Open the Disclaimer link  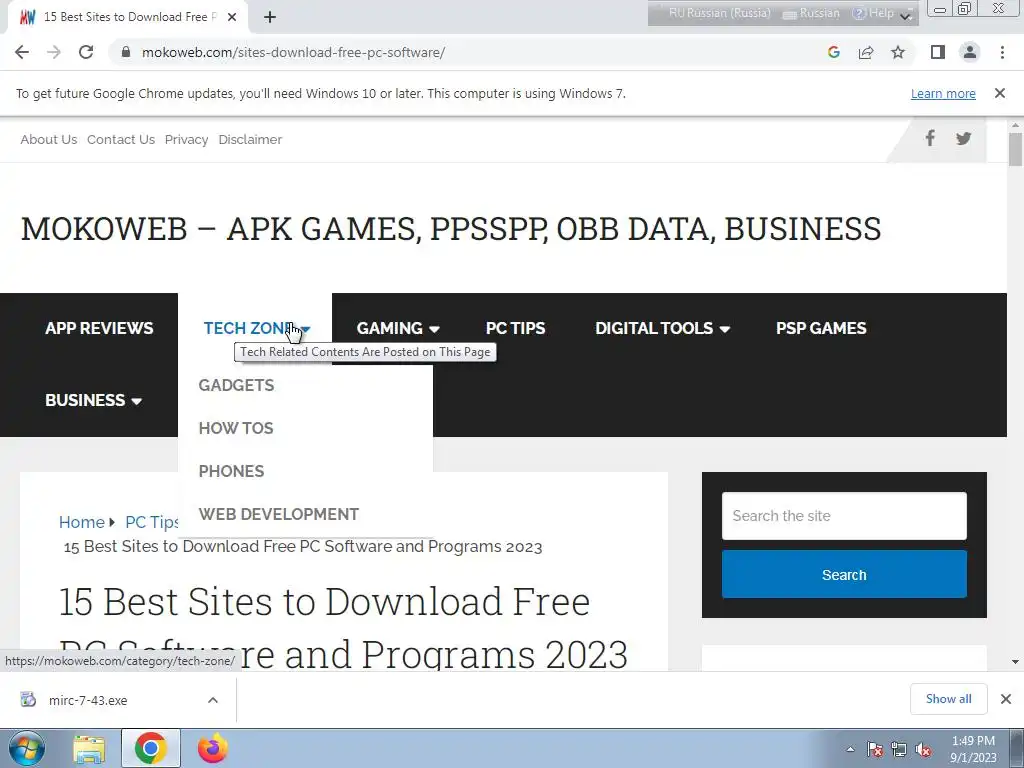click(x=250, y=139)
